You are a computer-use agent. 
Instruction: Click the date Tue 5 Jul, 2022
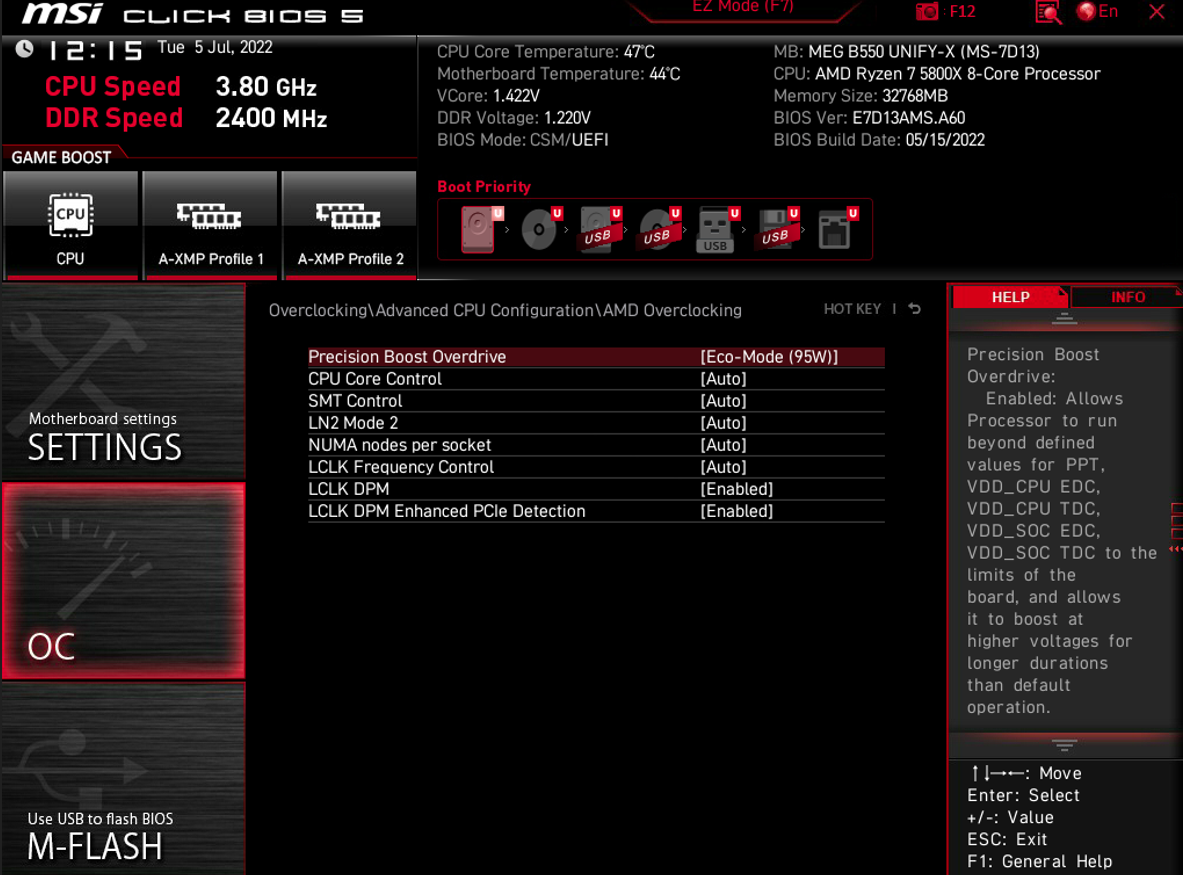point(215,48)
